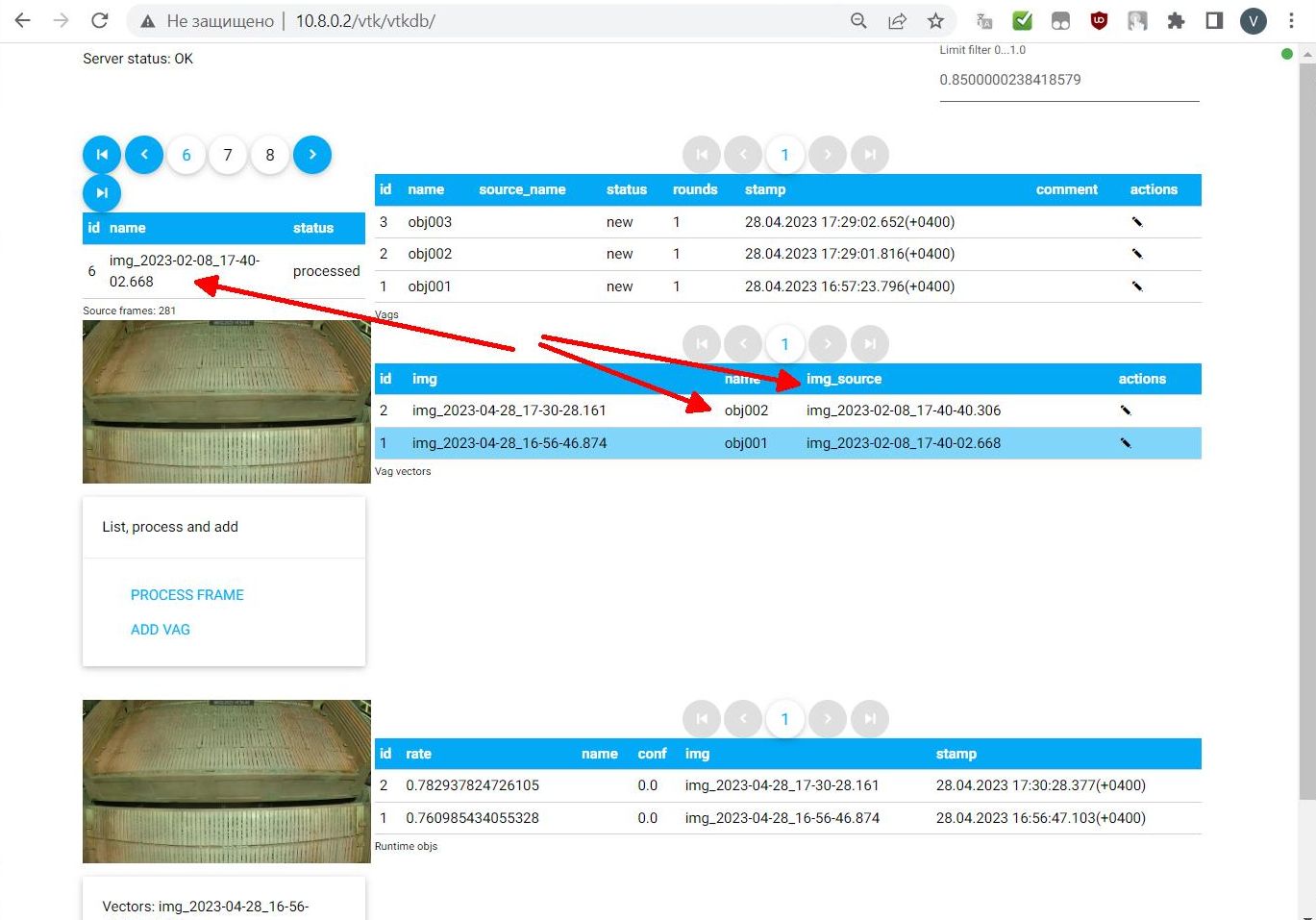This screenshot has height=920, width=1316.
Task: Select runtime rate 0.782937824726105
Action: tap(472, 785)
